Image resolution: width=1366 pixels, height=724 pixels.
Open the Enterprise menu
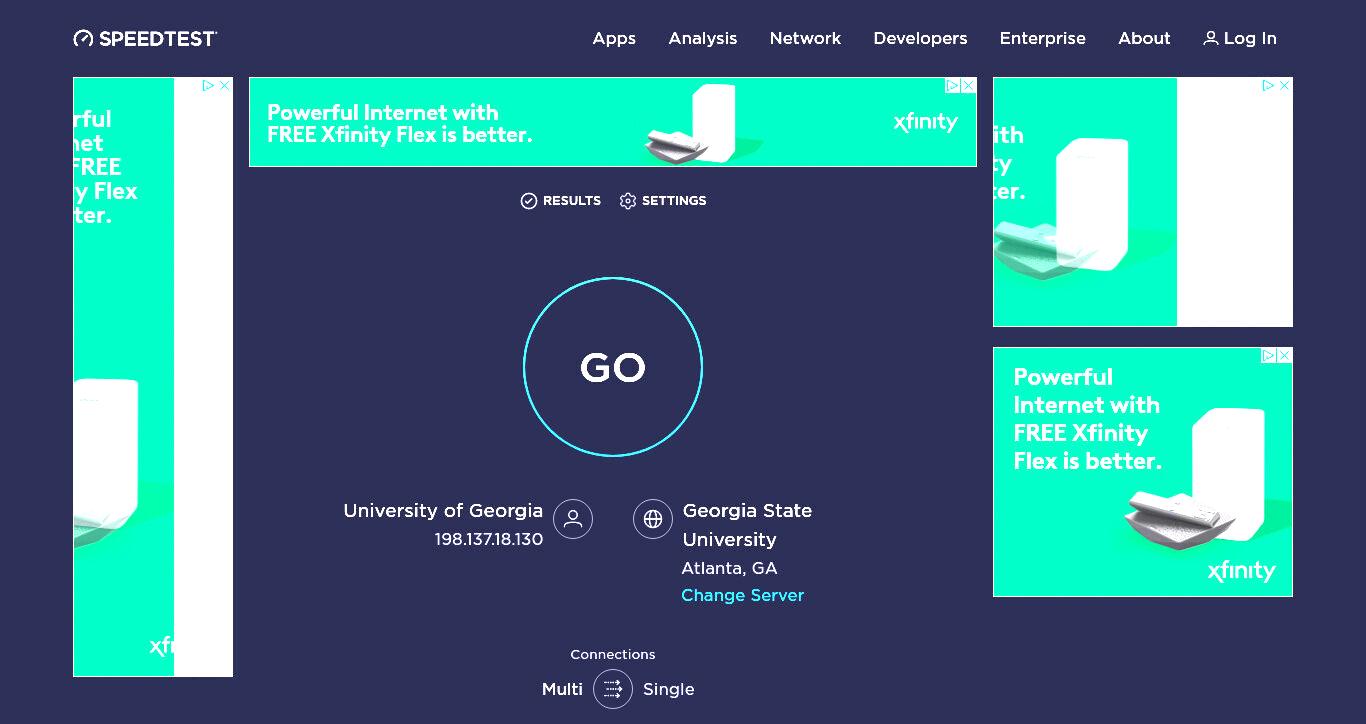(1042, 38)
